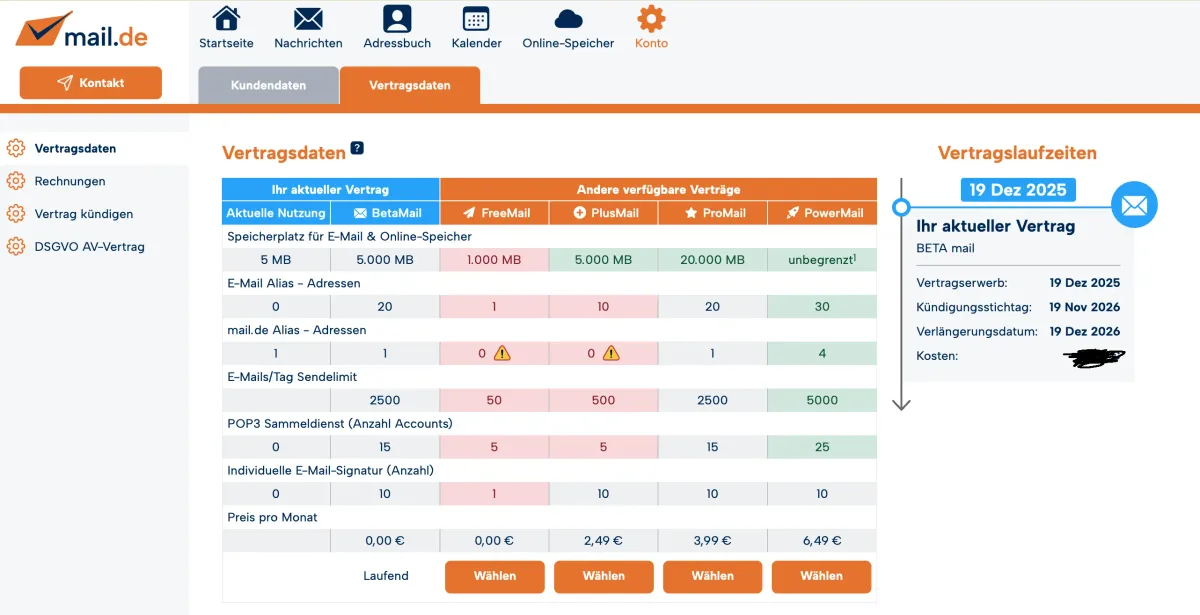Image resolution: width=1200 pixels, height=615 pixels.
Task: Click the 'BETA mail' contract name
Action: [x=945, y=248]
